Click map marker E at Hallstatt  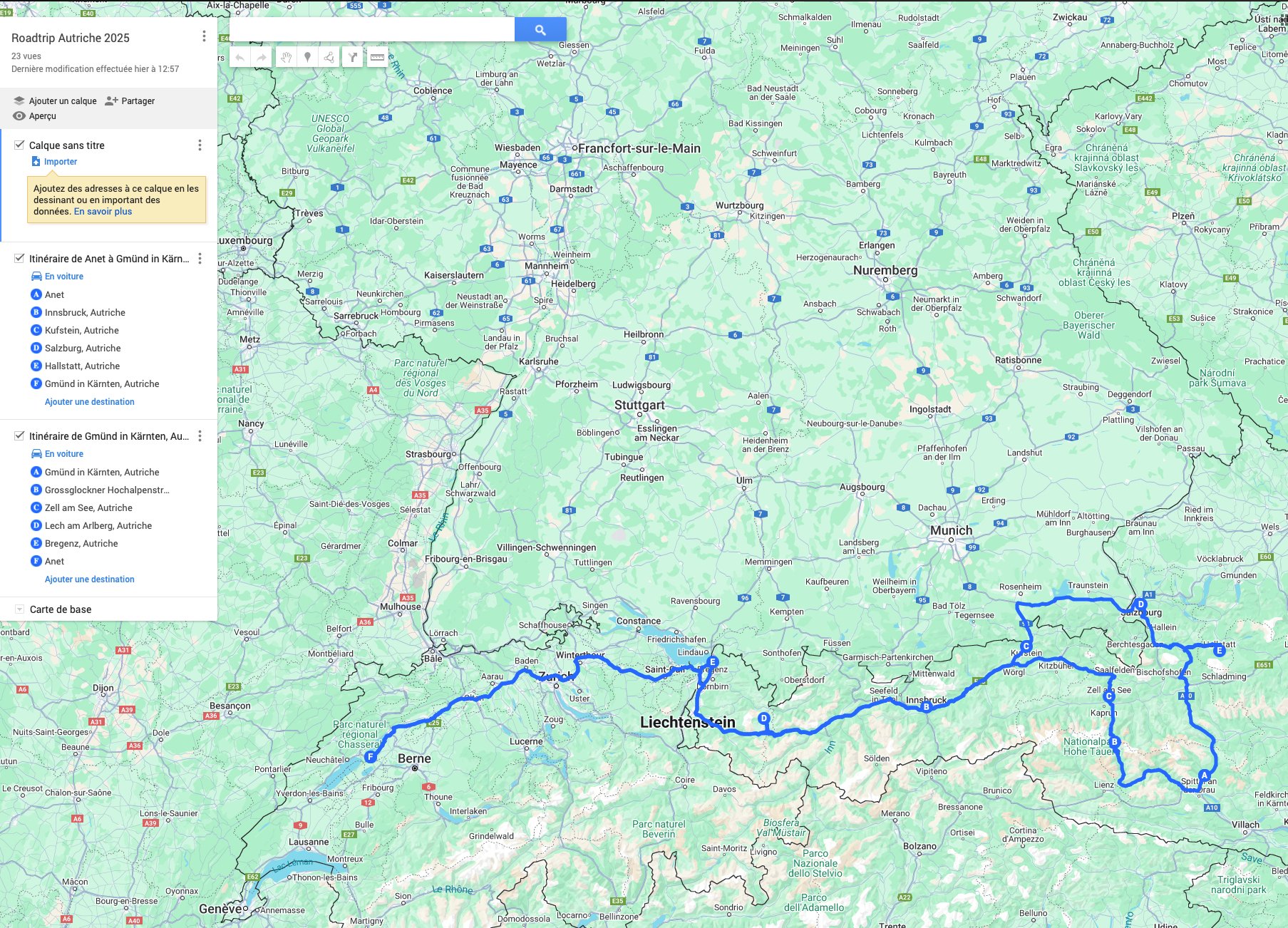point(1219,650)
